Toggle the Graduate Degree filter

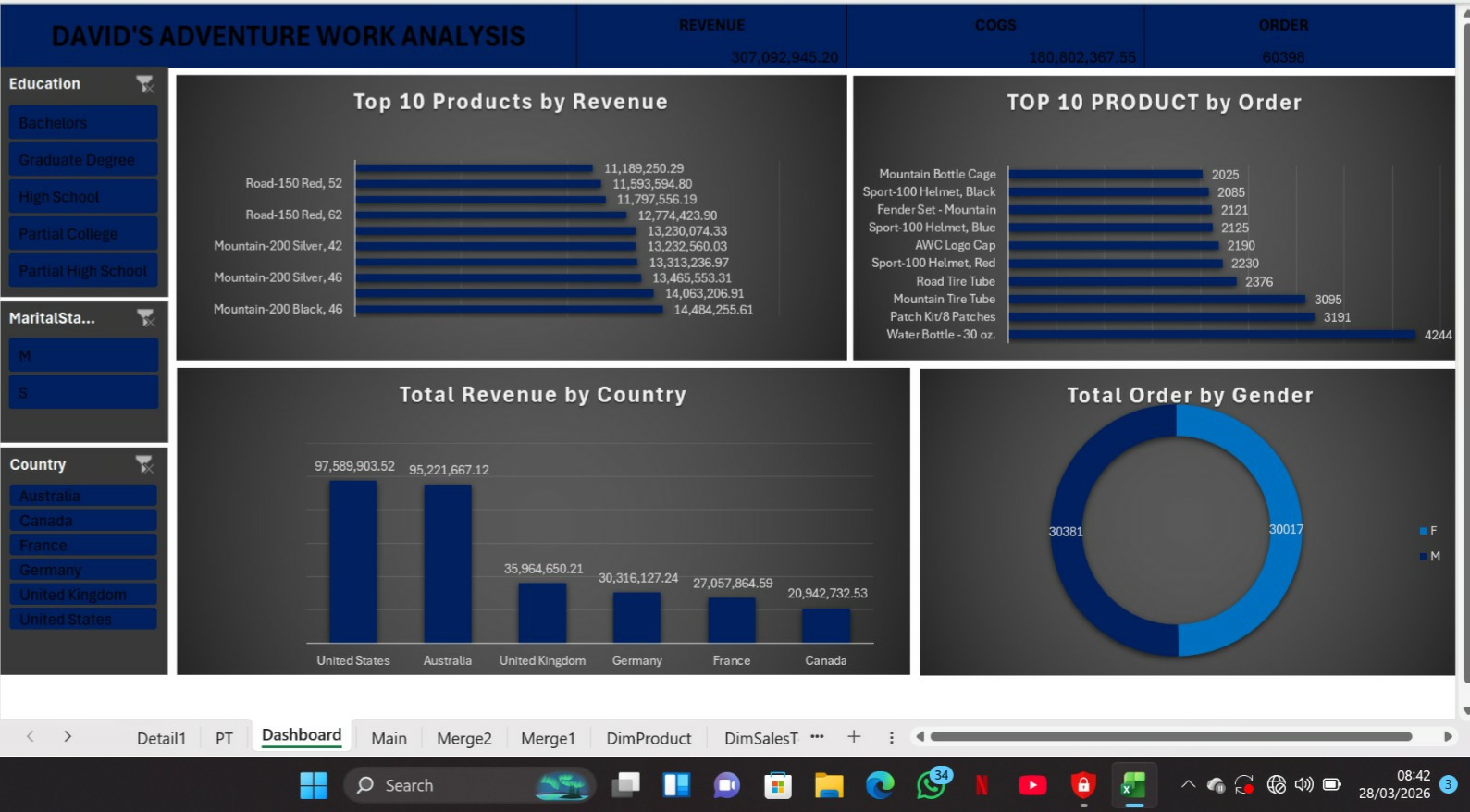click(83, 160)
